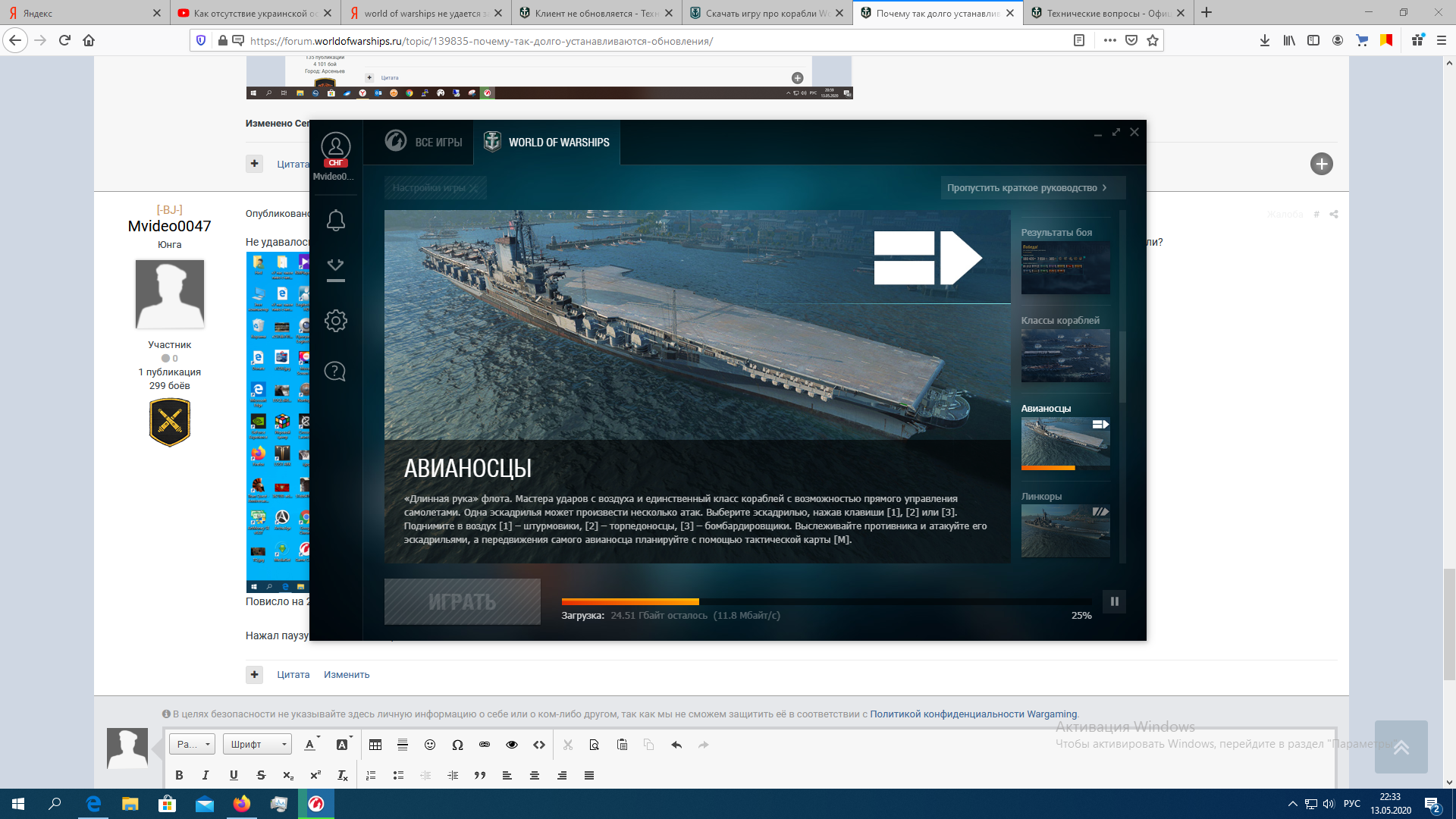Screen dimensions: 1456x819
Task: Toggle subscript formatting
Action: tap(288, 775)
